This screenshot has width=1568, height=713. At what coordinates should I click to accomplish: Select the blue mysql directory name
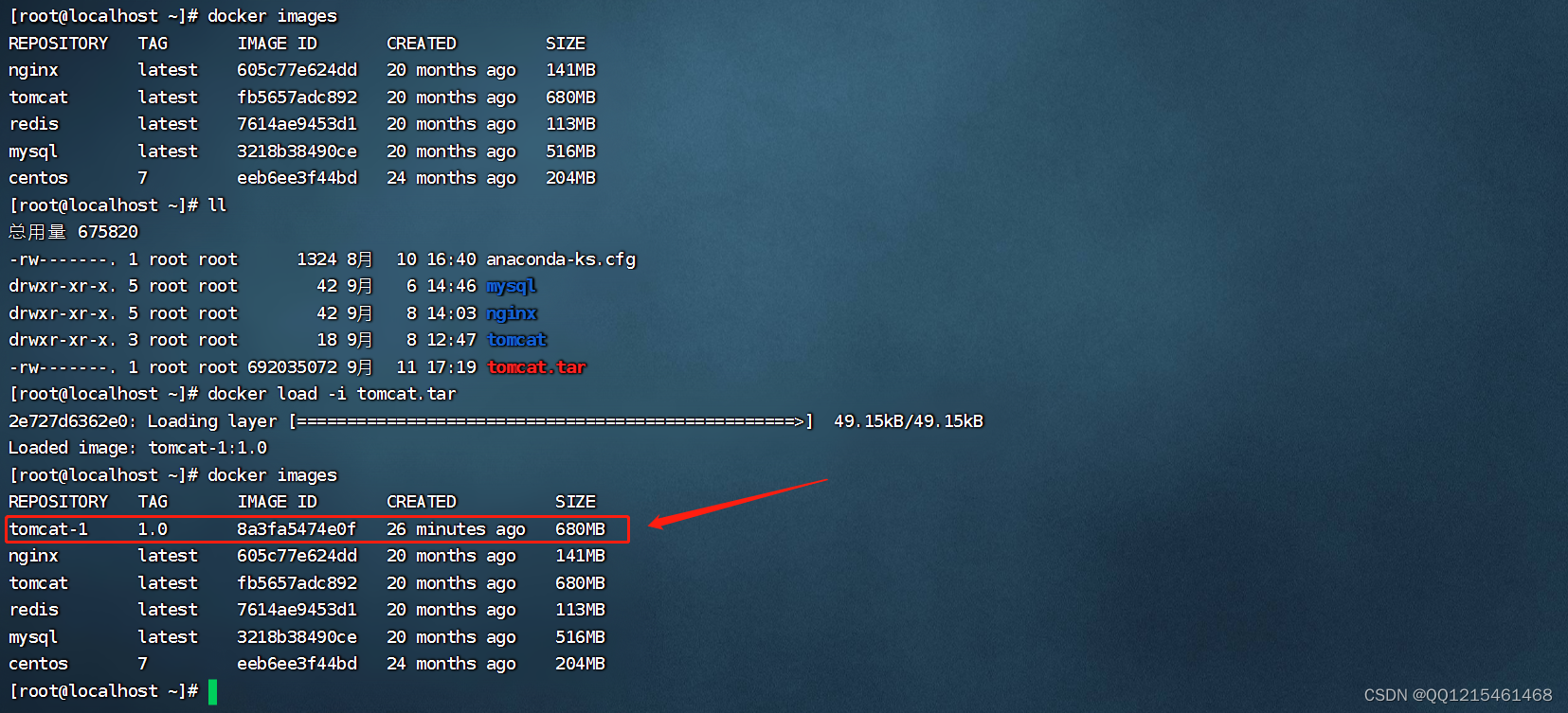coord(512,286)
